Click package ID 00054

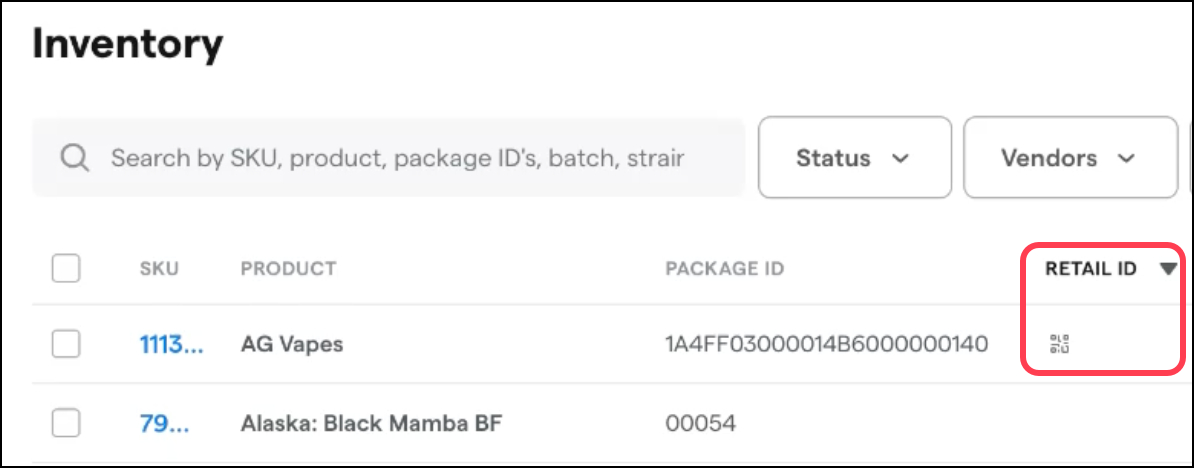pyautogui.click(x=700, y=424)
